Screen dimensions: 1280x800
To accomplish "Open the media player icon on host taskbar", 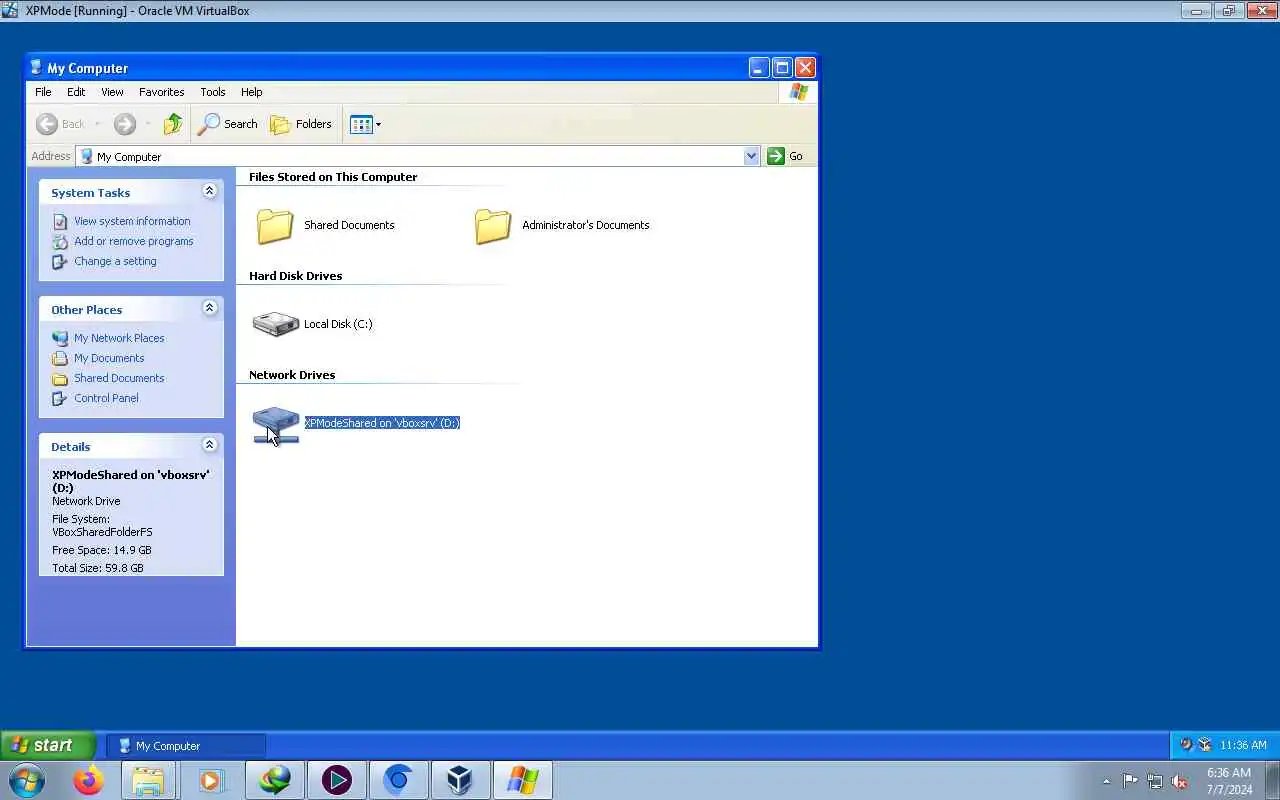I will [x=210, y=780].
